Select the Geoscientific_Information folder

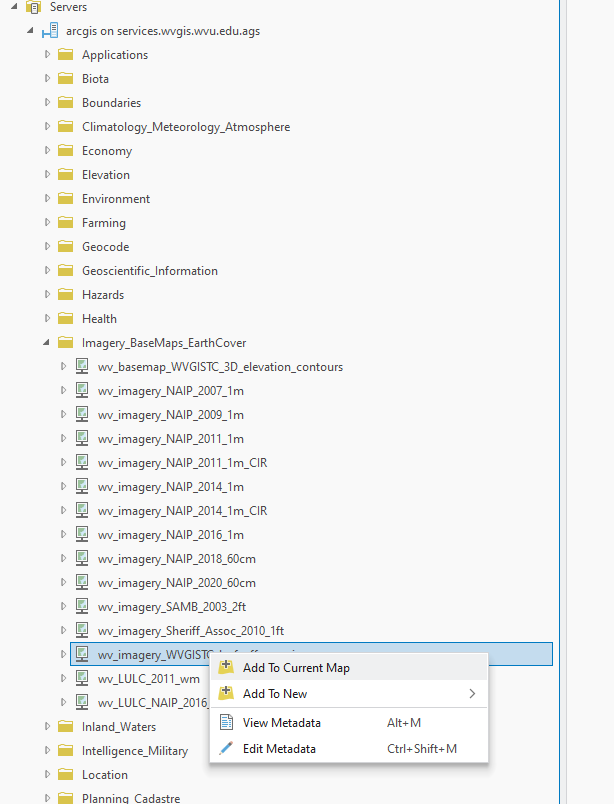coord(150,271)
